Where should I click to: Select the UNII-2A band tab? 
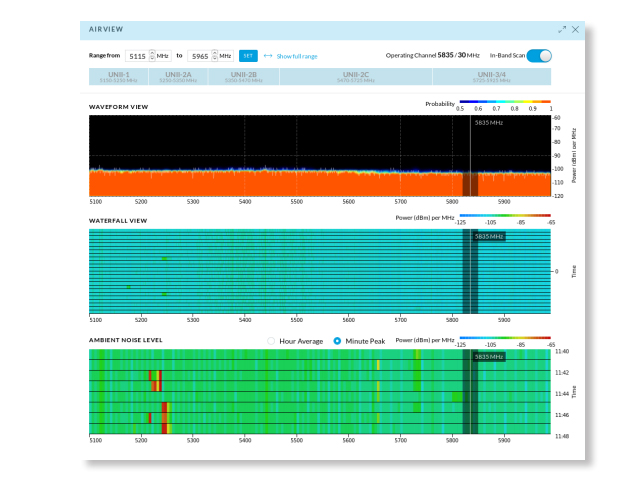coord(178,76)
